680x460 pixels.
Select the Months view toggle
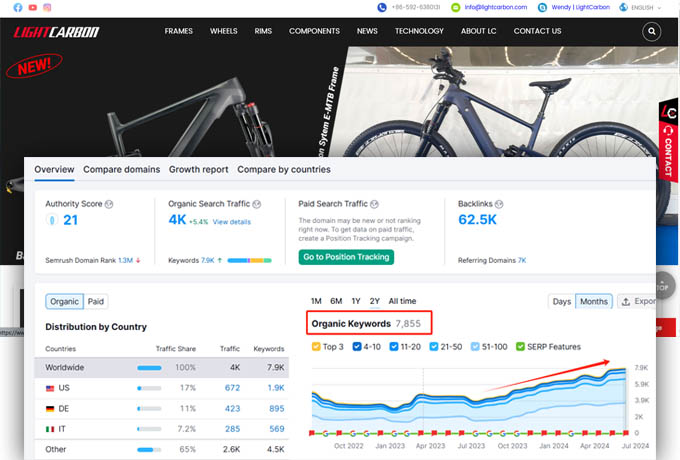coord(594,302)
